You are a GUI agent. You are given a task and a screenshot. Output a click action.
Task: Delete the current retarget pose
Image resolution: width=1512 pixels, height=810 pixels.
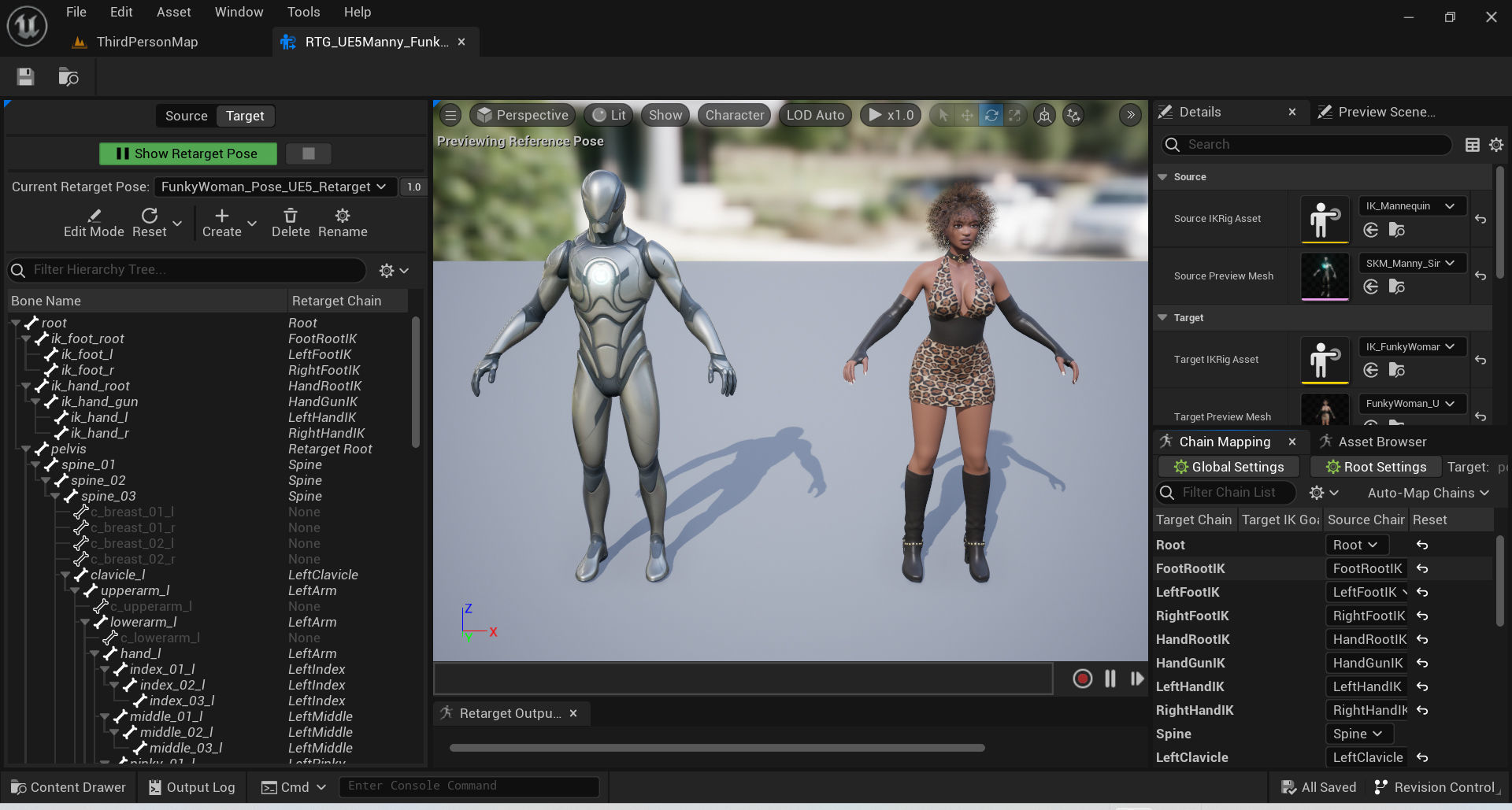pos(291,223)
